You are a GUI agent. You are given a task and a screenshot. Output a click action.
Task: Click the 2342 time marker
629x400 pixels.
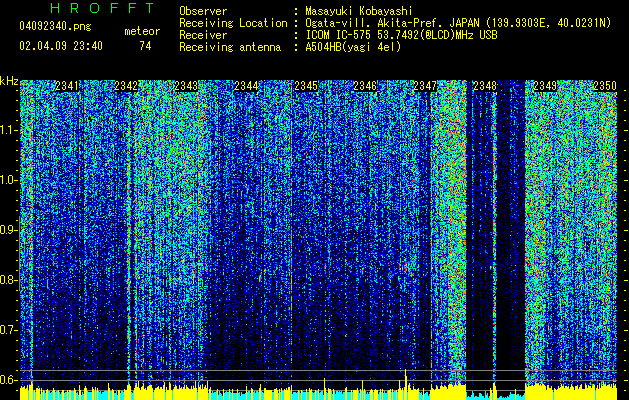pos(126,86)
